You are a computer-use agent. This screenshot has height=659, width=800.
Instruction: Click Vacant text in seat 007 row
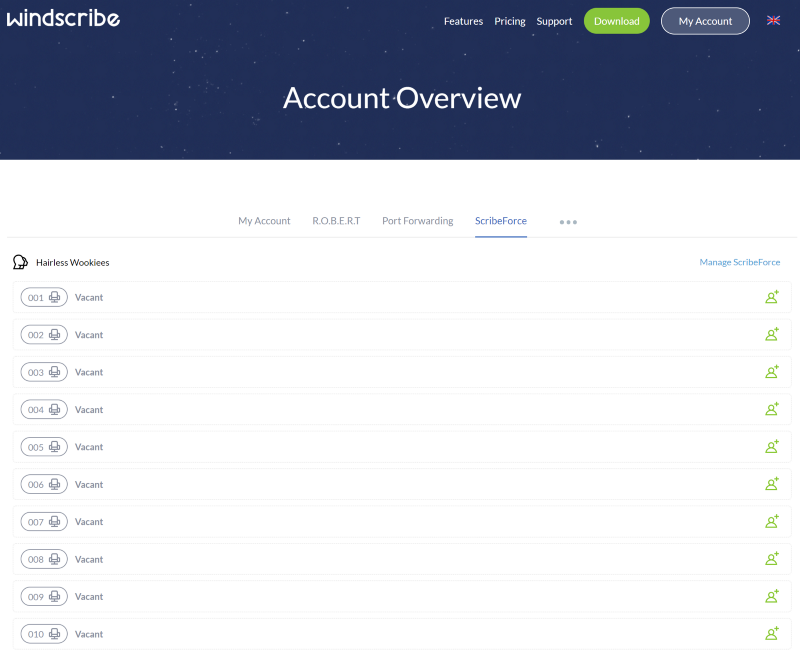pyautogui.click(x=89, y=522)
